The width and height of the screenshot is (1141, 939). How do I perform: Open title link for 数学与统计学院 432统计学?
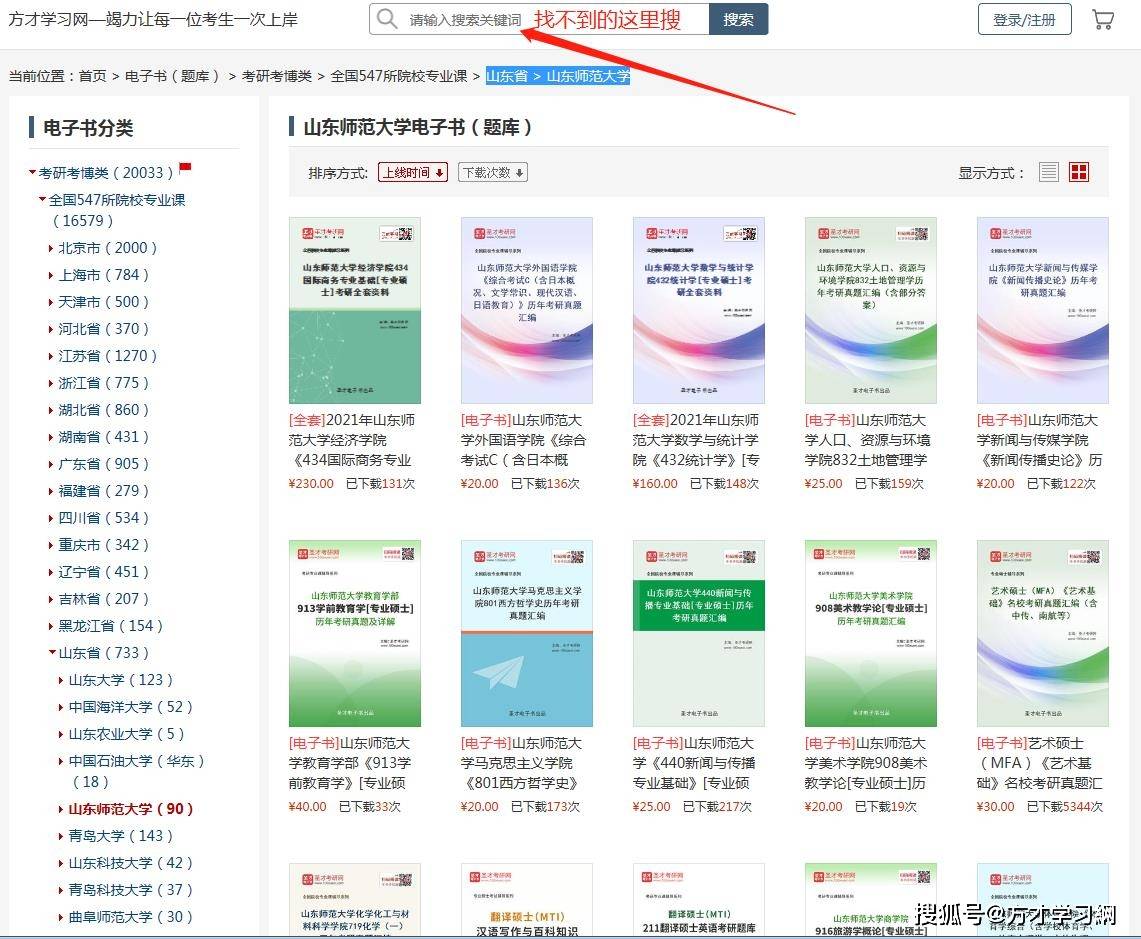pos(696,440)
